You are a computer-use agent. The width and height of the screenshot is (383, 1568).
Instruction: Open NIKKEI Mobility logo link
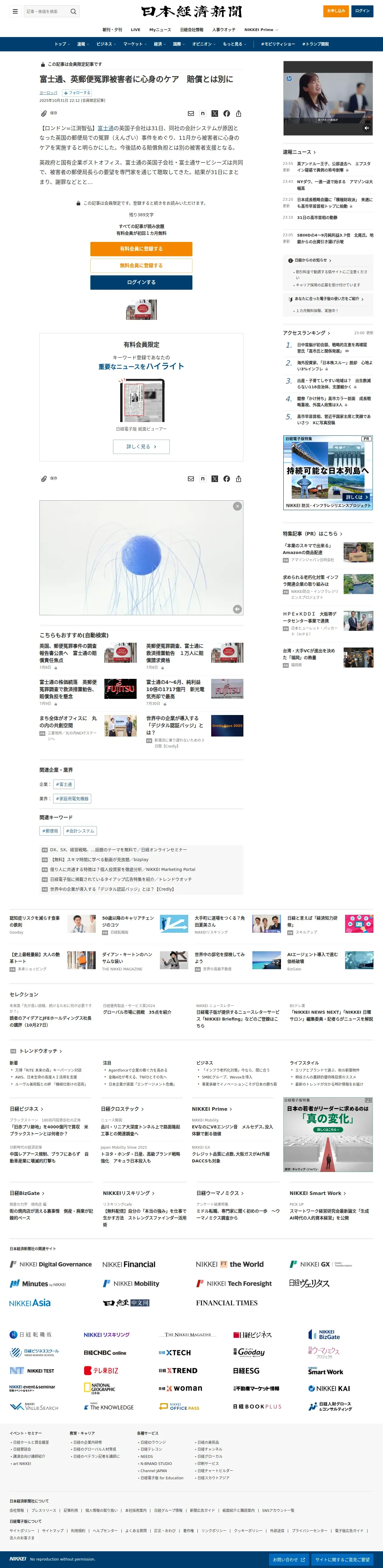pyautogui.click(x=131, y=1283)
